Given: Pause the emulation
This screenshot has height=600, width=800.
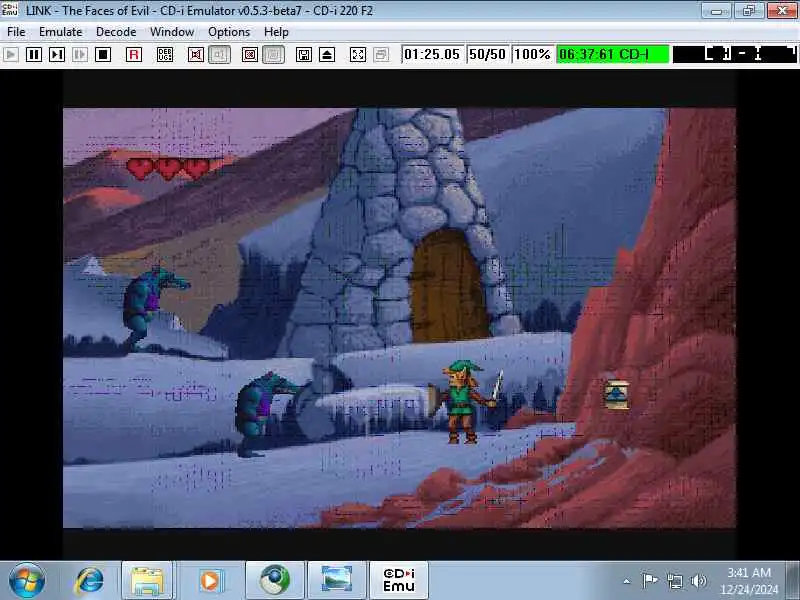Looking at the screenshot, I should [34, 55].
